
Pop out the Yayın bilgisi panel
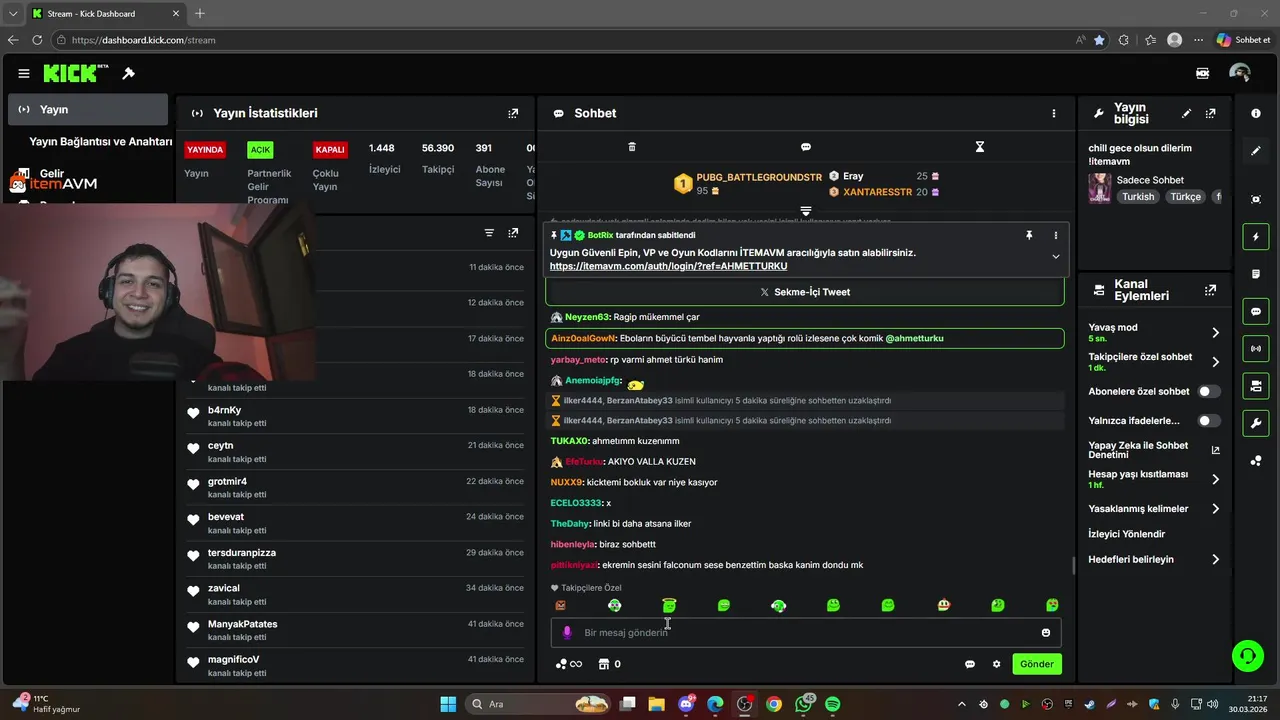tap(1211, 114)
